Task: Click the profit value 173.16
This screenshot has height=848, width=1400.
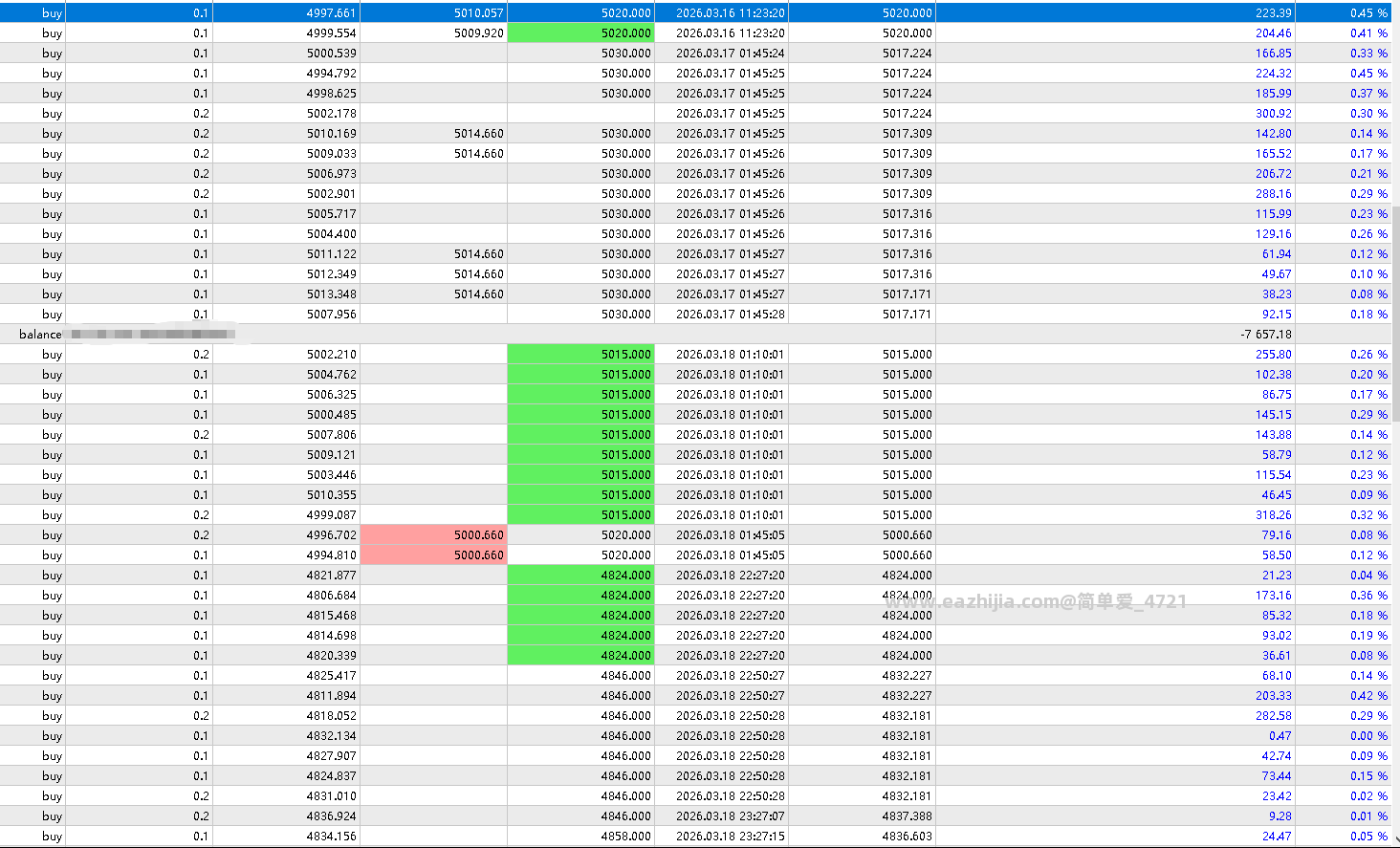Action: pyautogui.click(x=1273, y=596)
